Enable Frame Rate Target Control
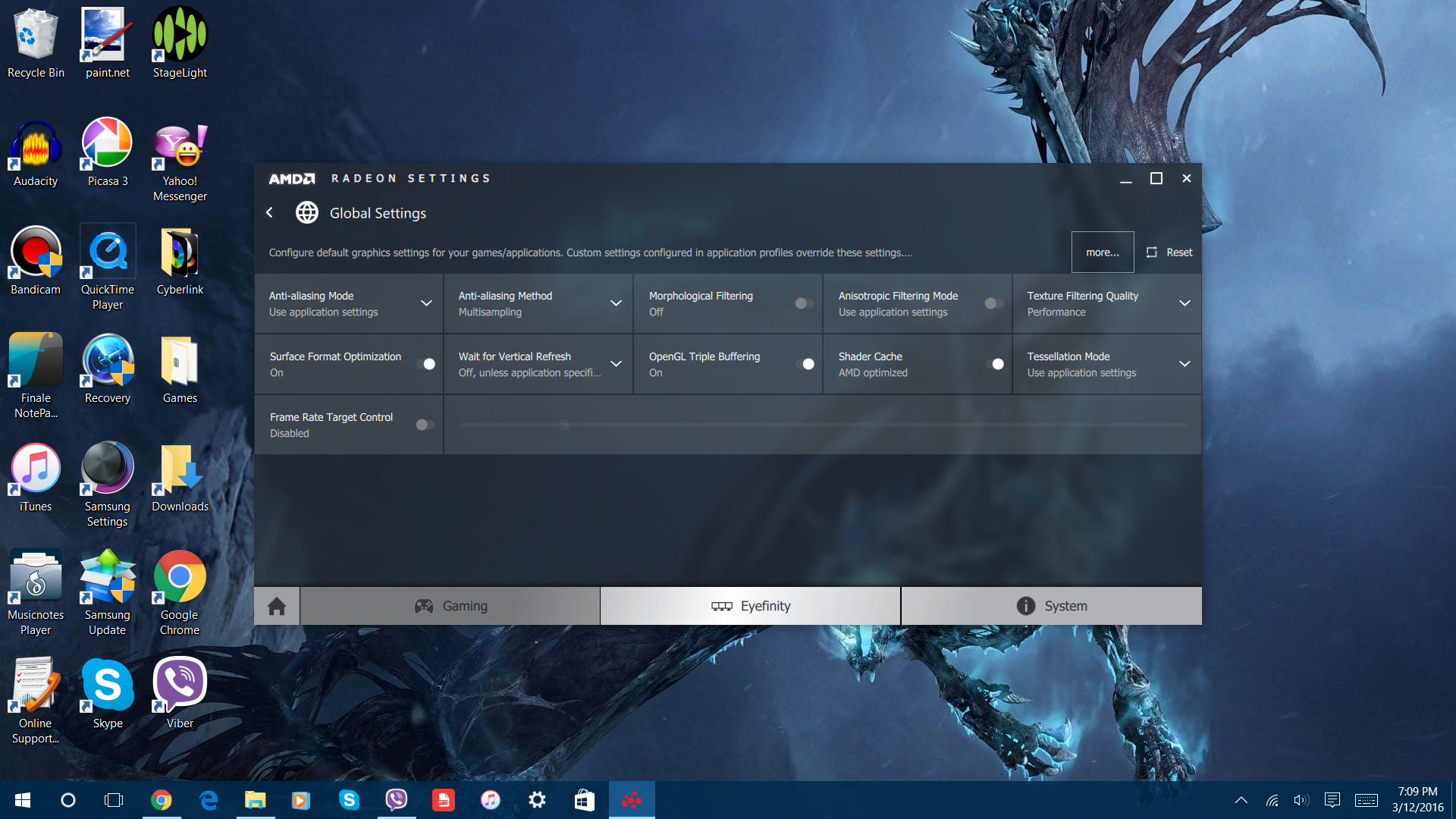 click(425, 425)
